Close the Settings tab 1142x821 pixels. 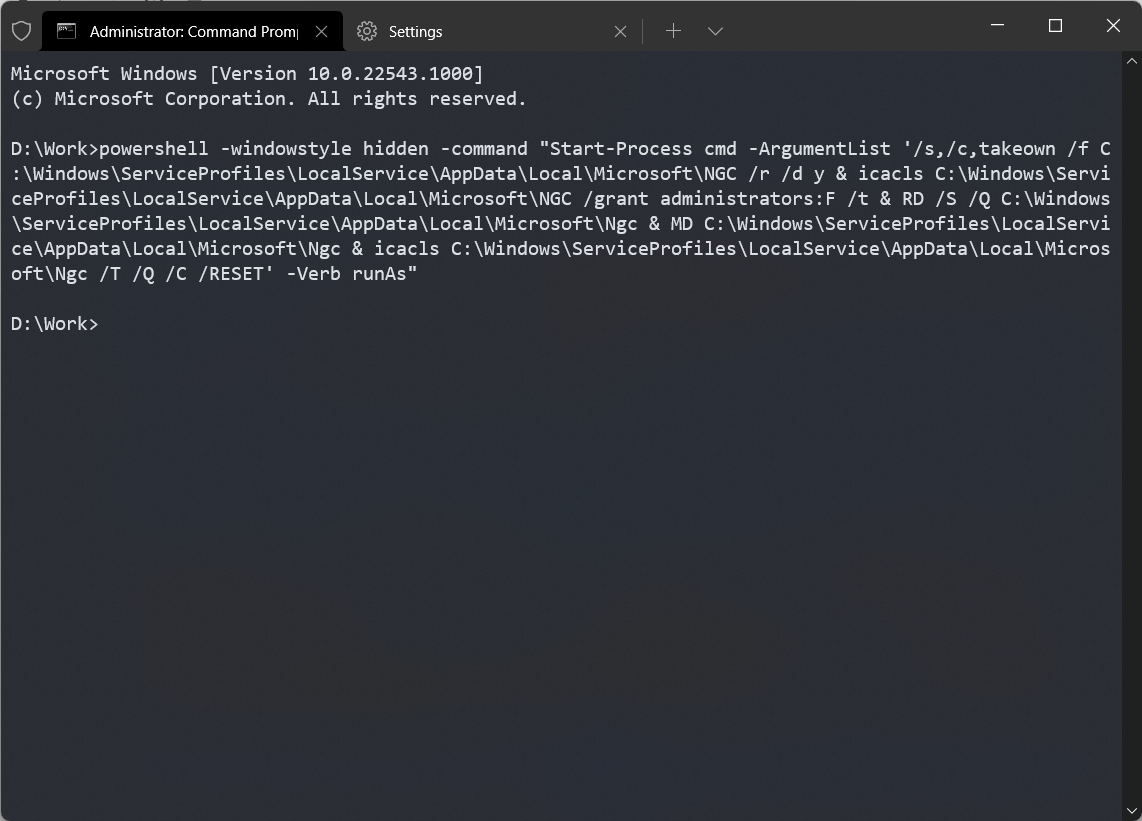coord(620,31)
